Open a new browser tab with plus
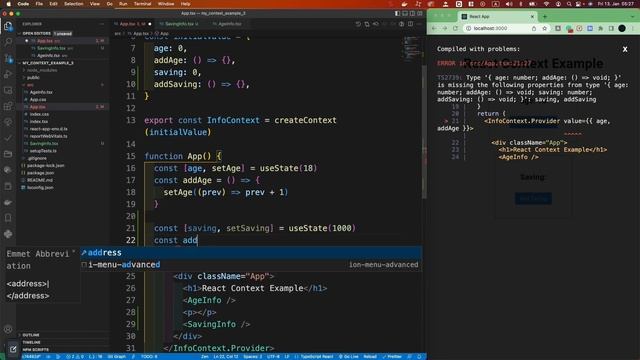Screen dimensions: 640x360 (544, 17)
